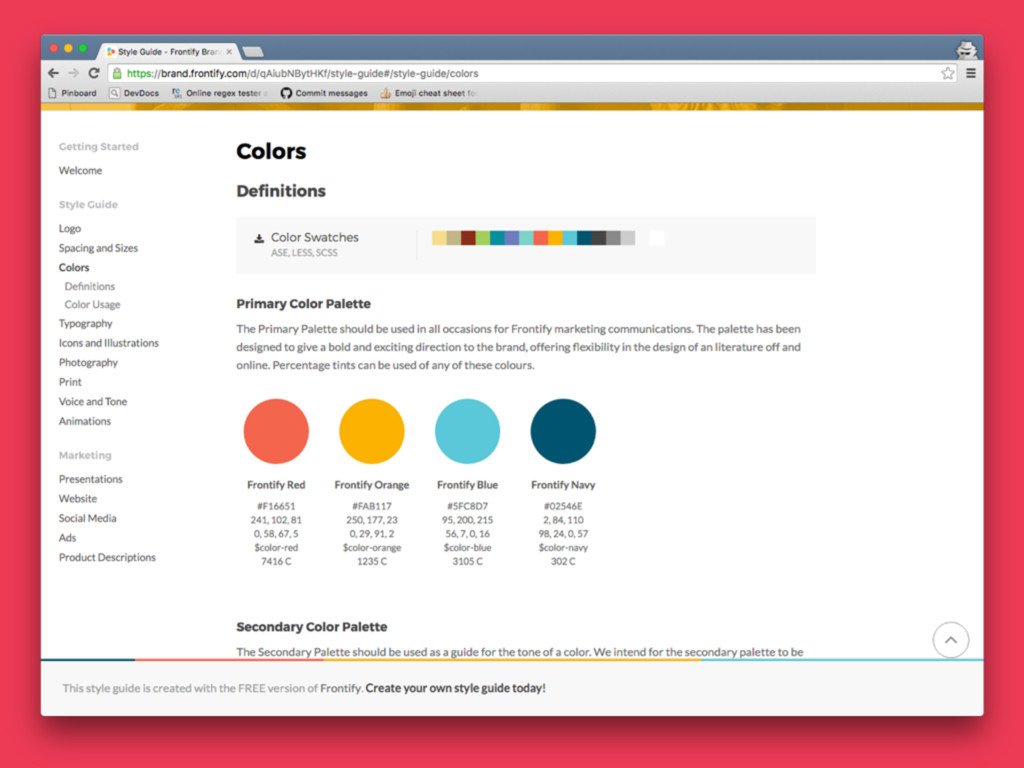This screenshot has width=1024, height=768.
Task: Select the Style Guide - Frontify tab
Action: pyautogui.click(x=168, y=52)
